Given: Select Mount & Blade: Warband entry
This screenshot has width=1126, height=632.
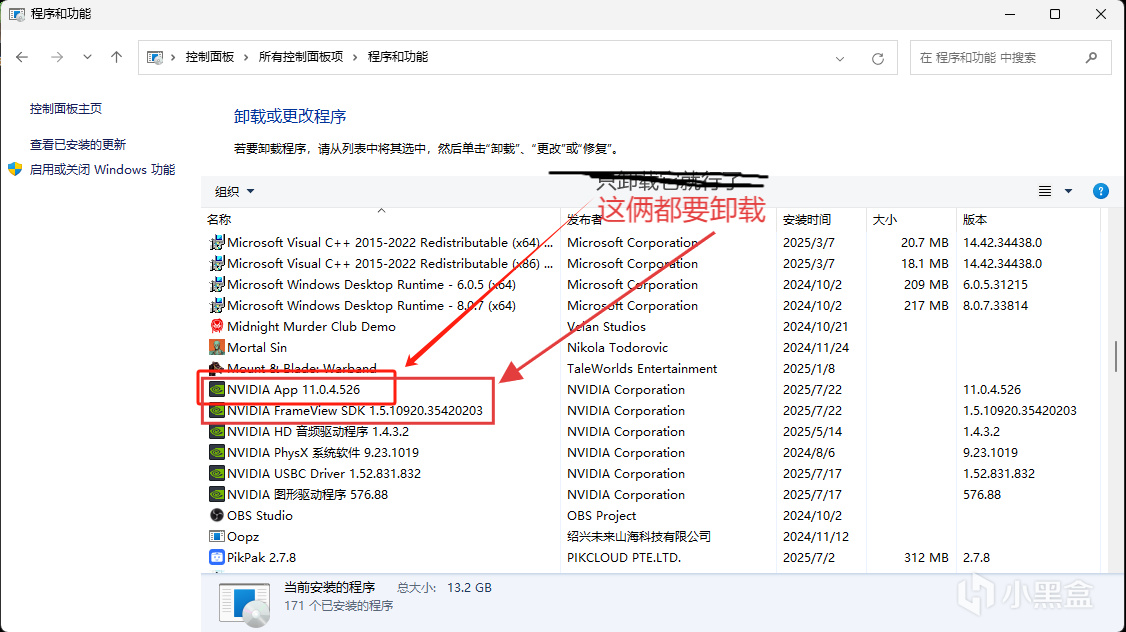Looking at the screenshot, I should coord(302,368).
